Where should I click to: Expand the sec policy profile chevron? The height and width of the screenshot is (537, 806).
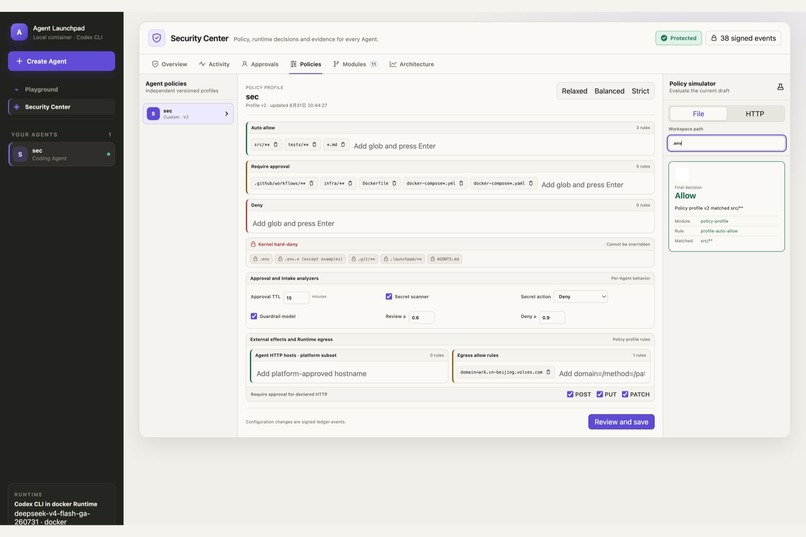coord(226,114)
